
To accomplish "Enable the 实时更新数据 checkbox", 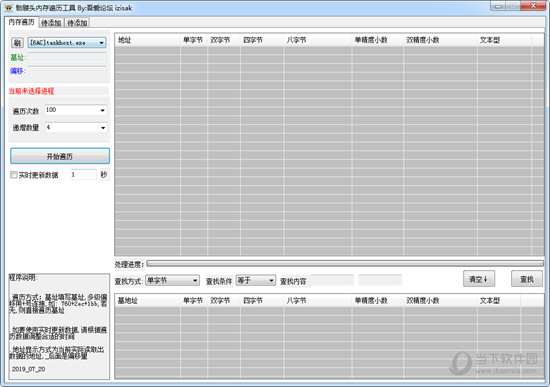I will [x=14, y=175].
